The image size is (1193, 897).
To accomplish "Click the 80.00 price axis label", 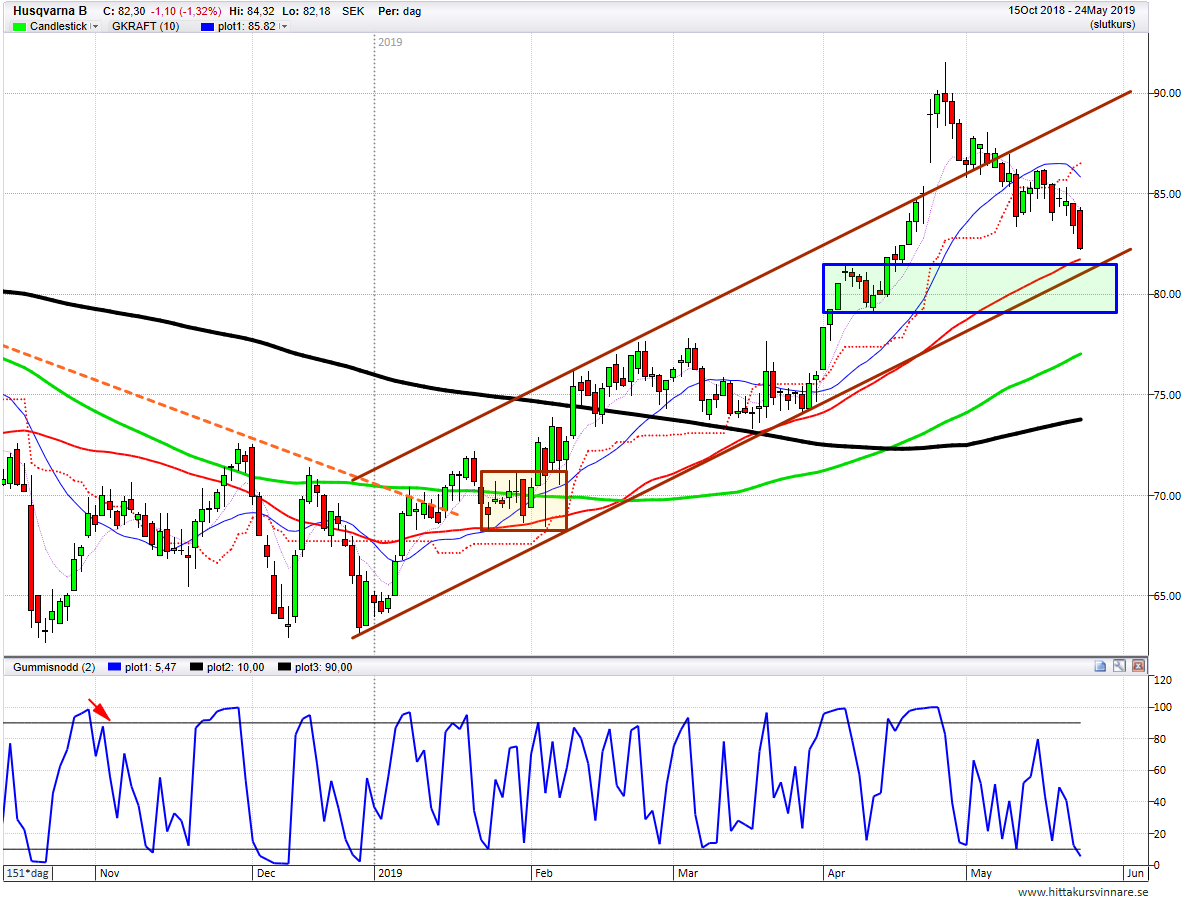I will coord(1167,294).
